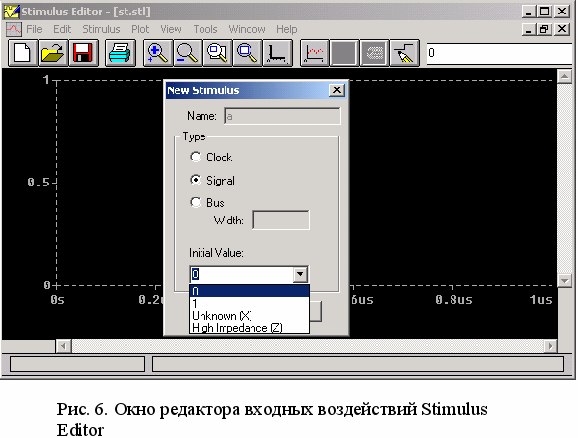This screenshot has width=578, height=438.
Task: Close the New Stimulus dialog
Action: (x=337, y=90)
